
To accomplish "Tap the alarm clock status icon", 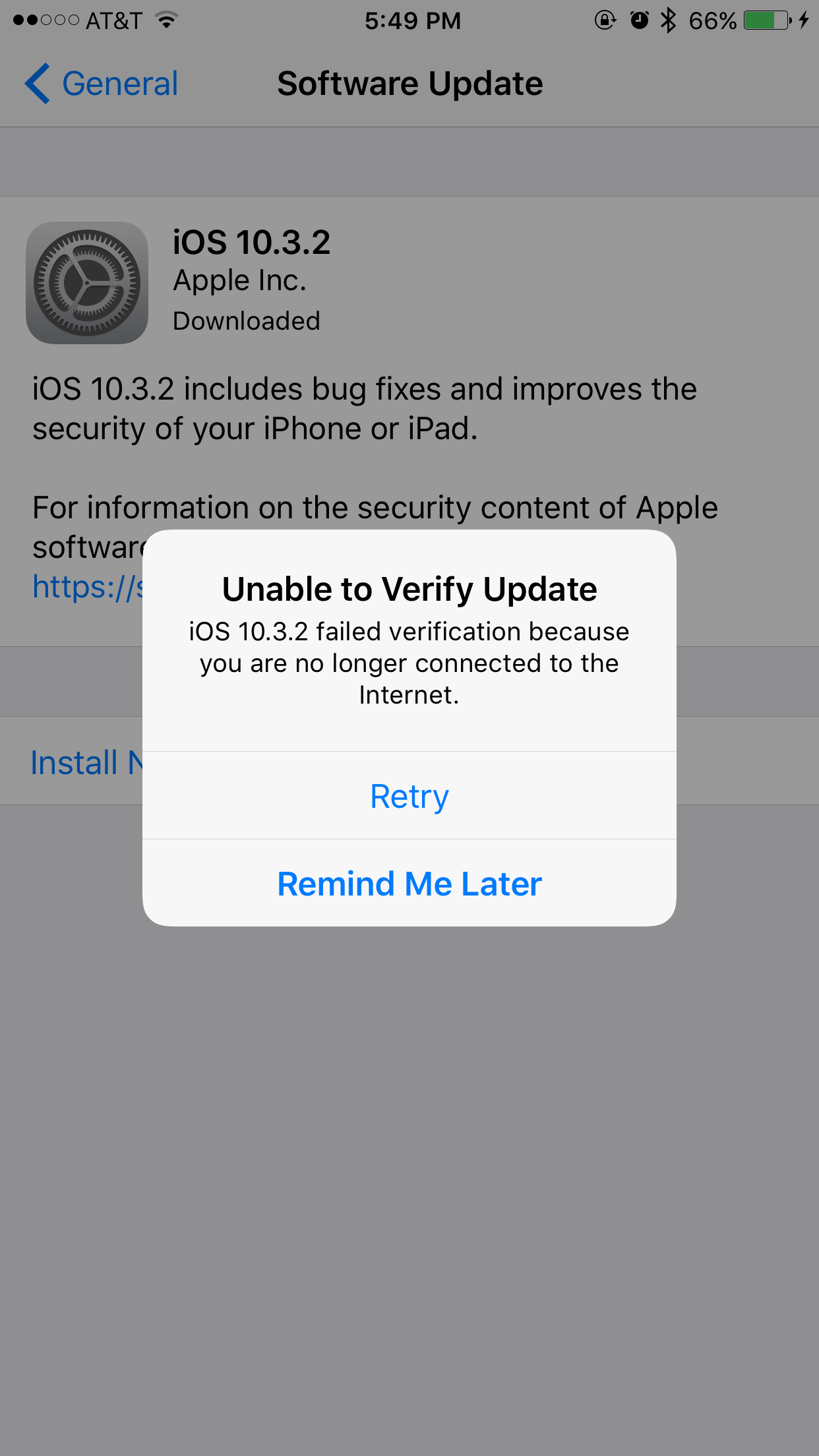I will pos(639,20).
